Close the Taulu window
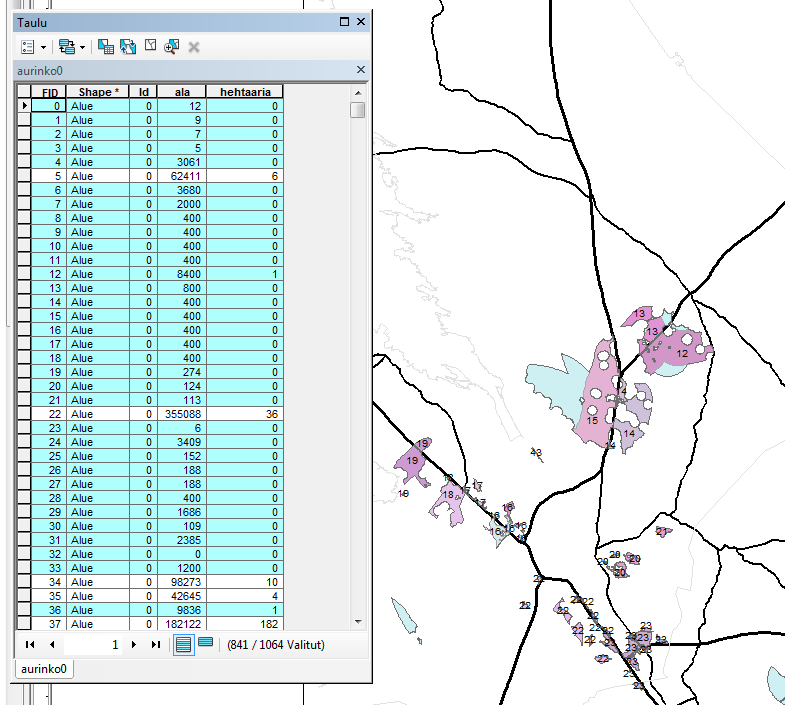Image resolution: width=785 pixels, height=705 pixels. tap(360, 22)
